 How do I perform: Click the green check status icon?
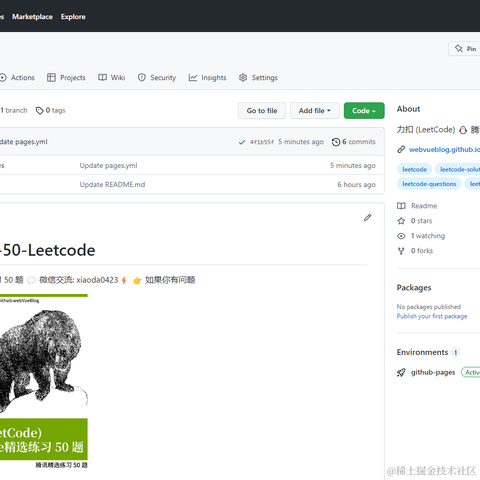242,142
